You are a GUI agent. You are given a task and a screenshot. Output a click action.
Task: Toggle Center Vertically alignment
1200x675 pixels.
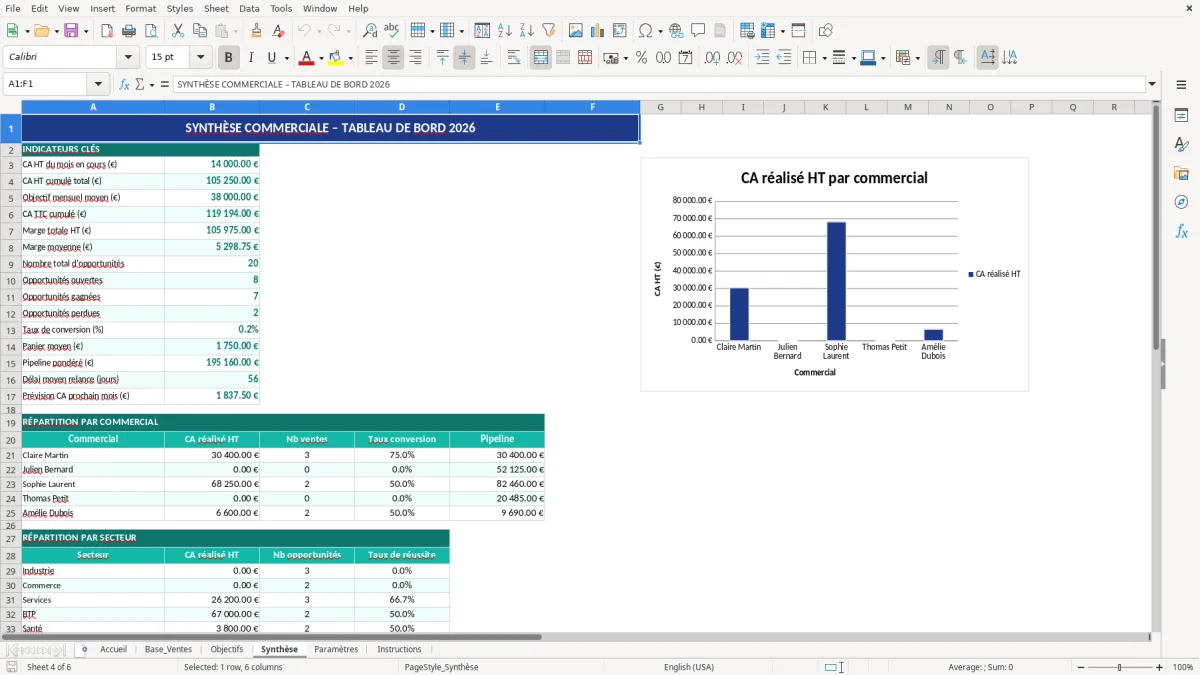(464, 58)
